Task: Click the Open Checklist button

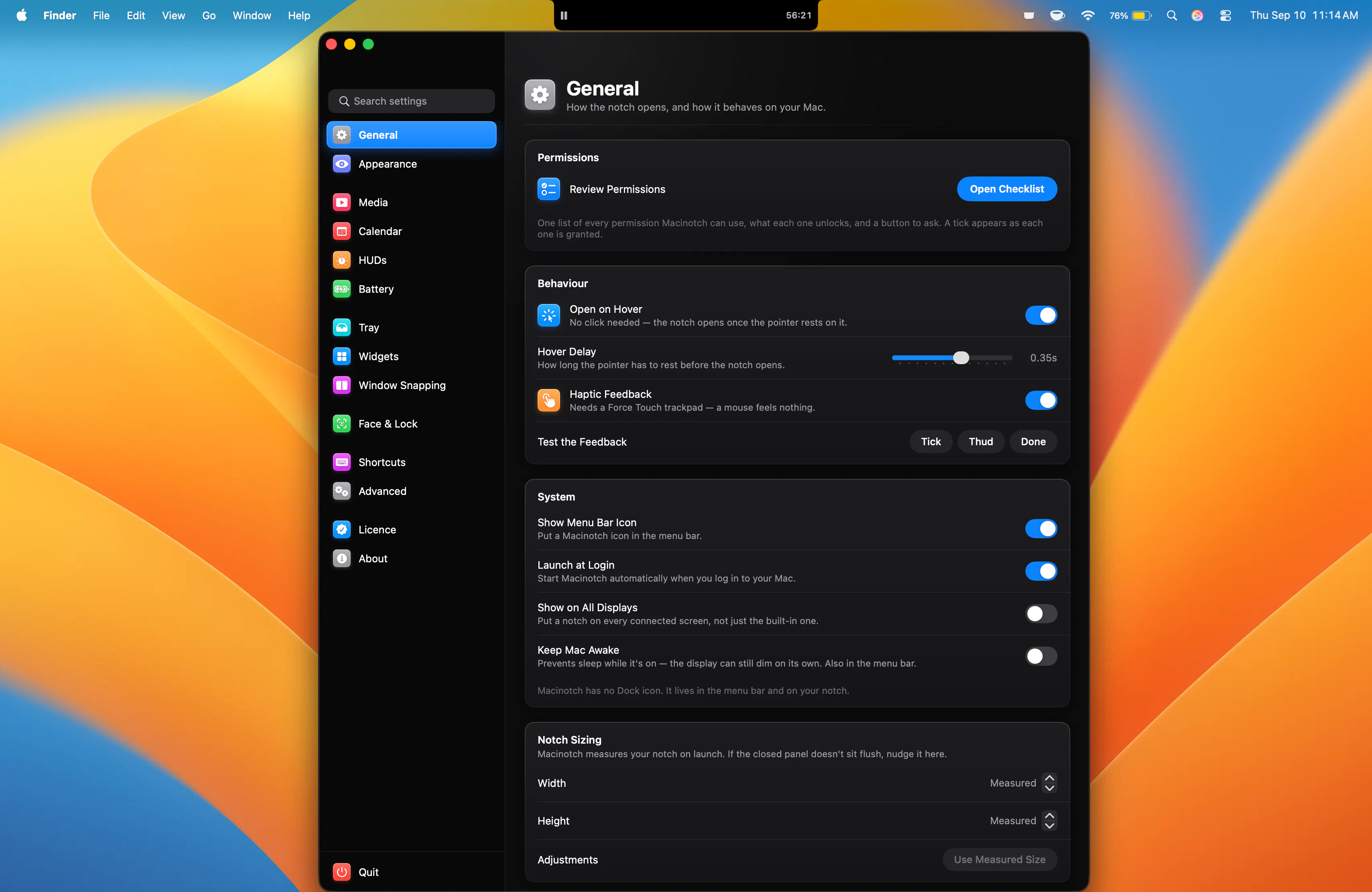Action: click(x=1007, y=189)
